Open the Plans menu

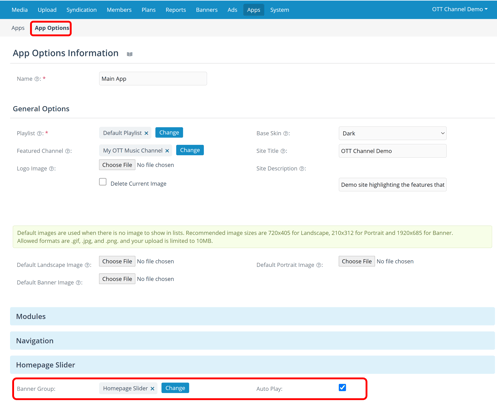tap(148, 10)
